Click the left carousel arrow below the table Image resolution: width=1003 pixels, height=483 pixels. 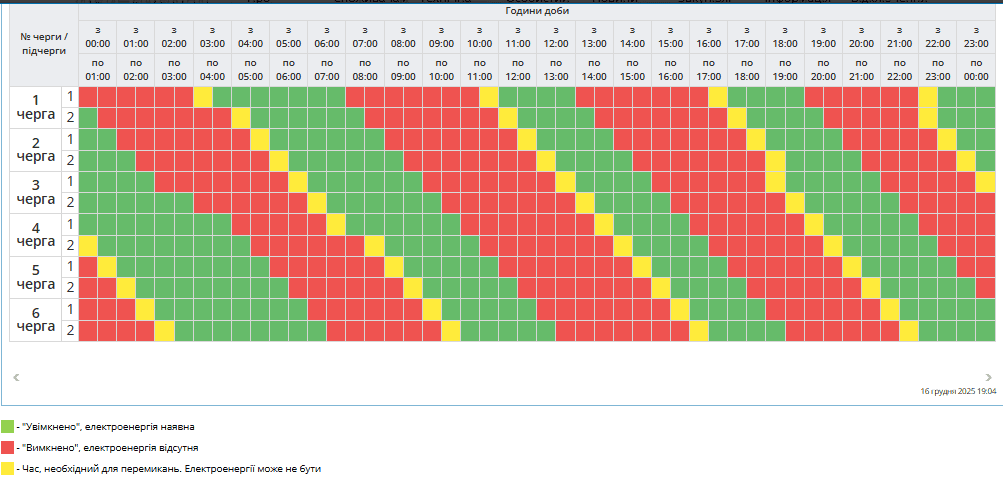pyautogui.click(x=15, y=377)
